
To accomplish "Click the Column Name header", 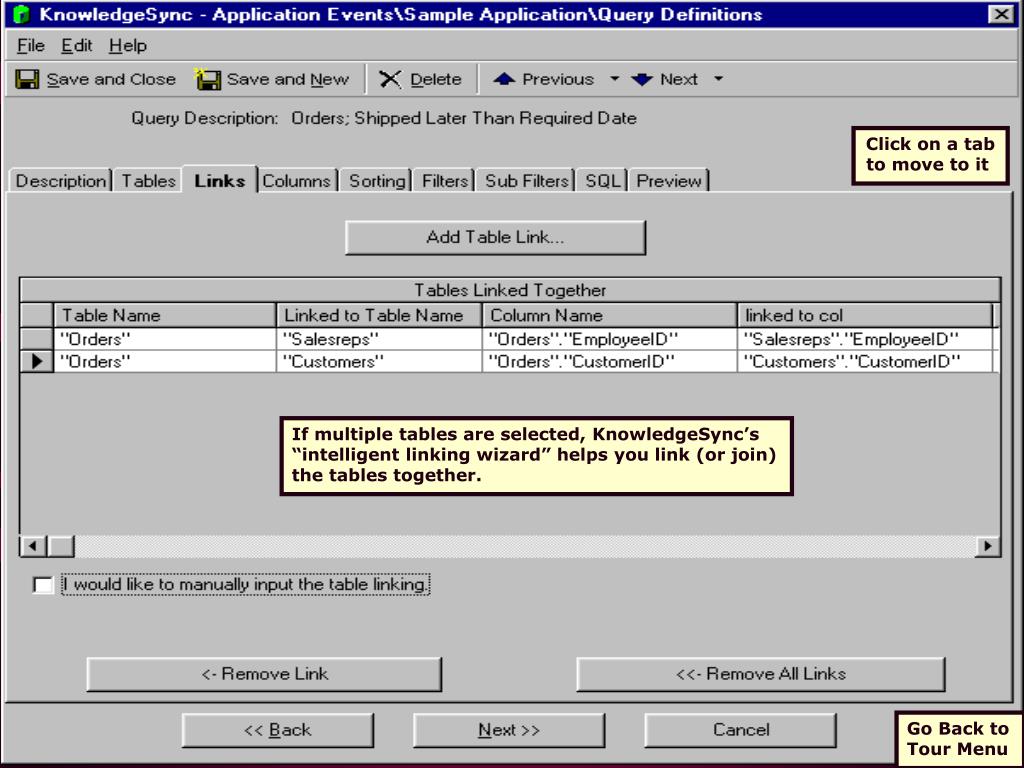I will [609, 315].
